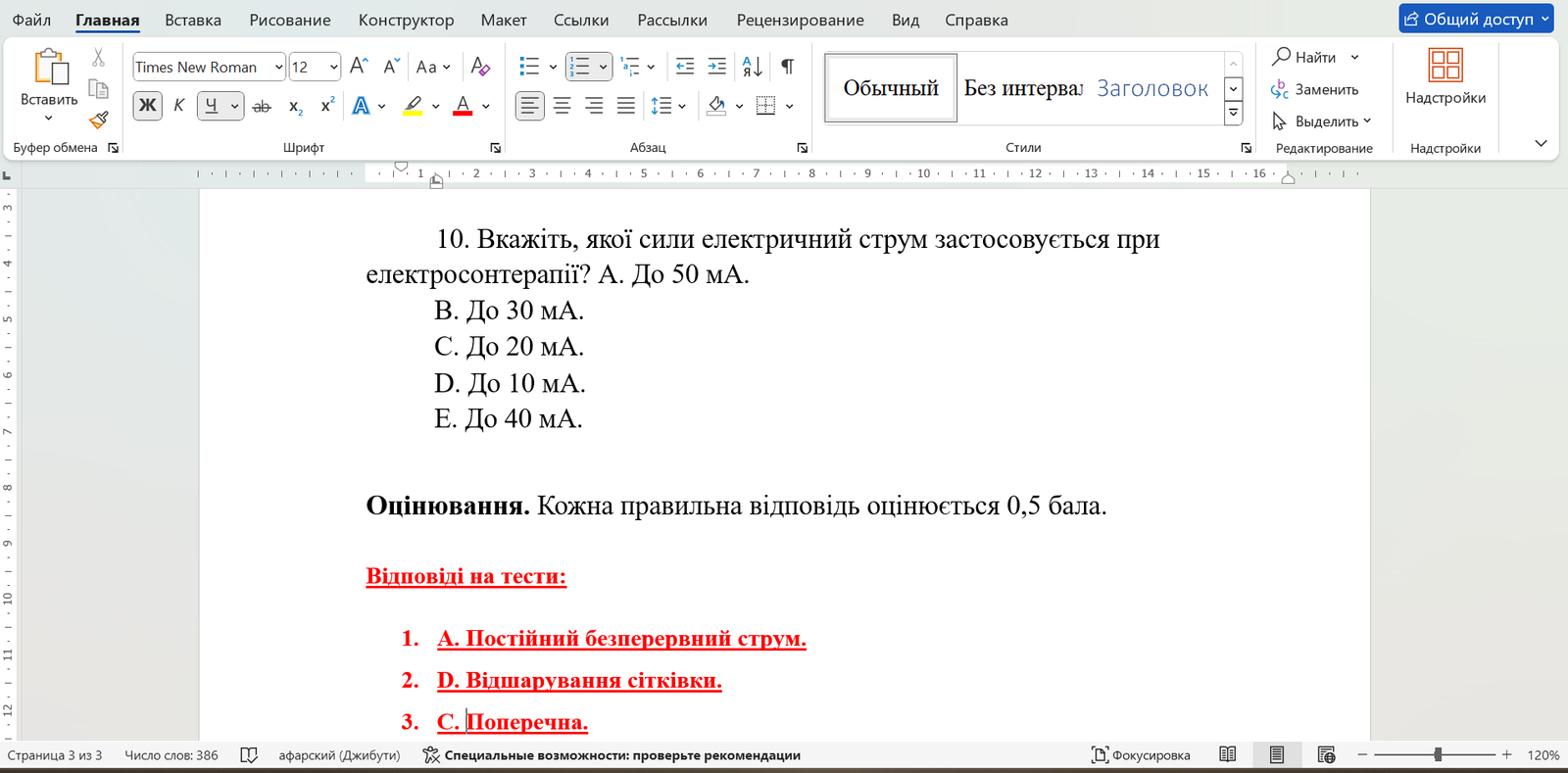Toggle Print Layout view in status bar
This screenshot has height=773, width=1568.
coord(1276,754)
